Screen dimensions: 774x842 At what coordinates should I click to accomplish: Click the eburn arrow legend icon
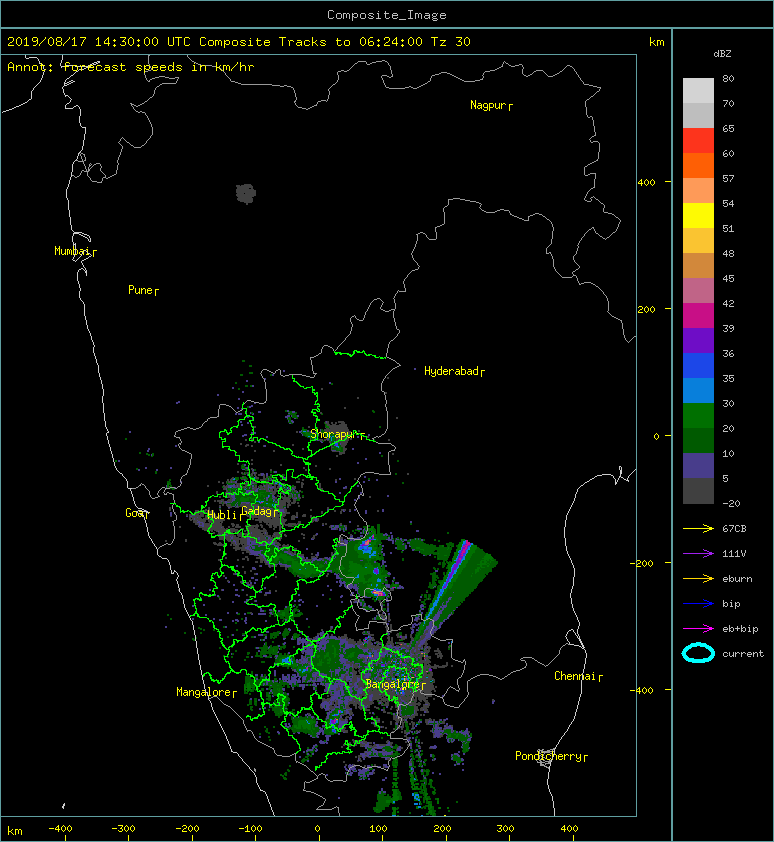[x=698, y=578]
